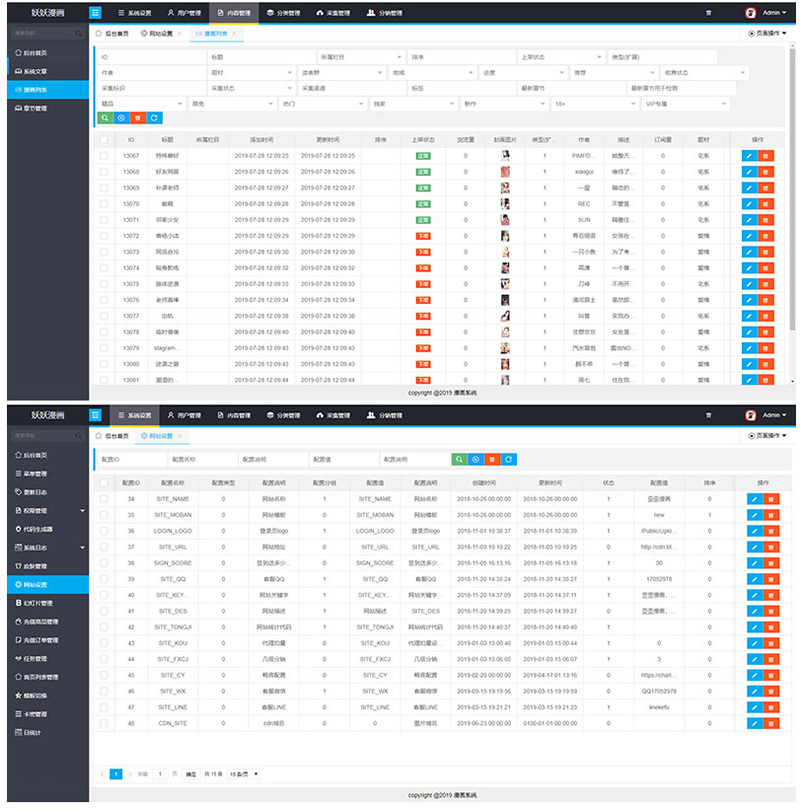Click delete icon for comic row 13070
The height and width of the screenshot is (810, 800).
767,204
